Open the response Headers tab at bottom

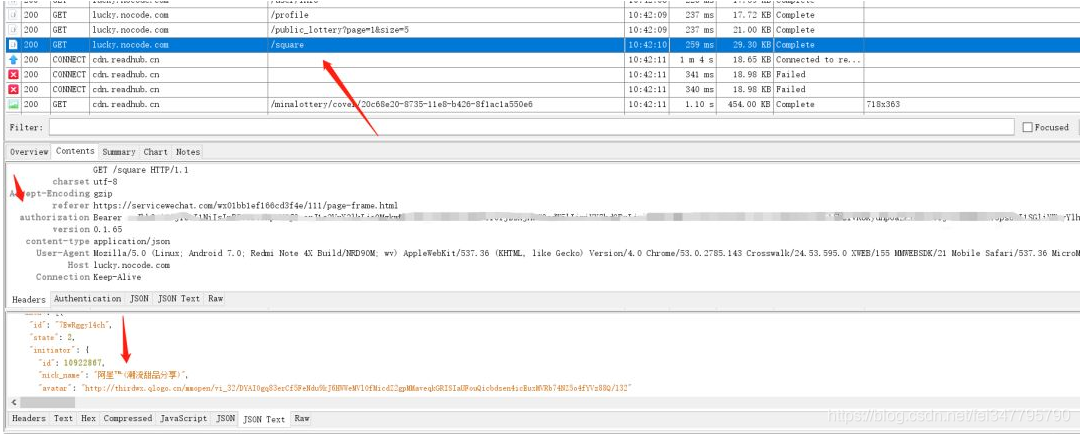point(29,418)
